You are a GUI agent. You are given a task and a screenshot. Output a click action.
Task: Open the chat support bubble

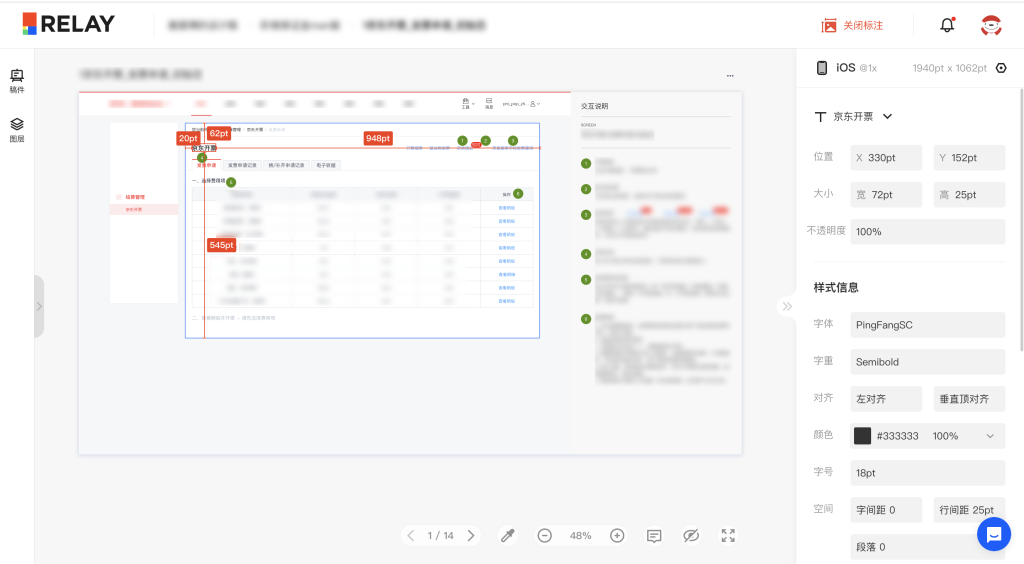(994, 534)
